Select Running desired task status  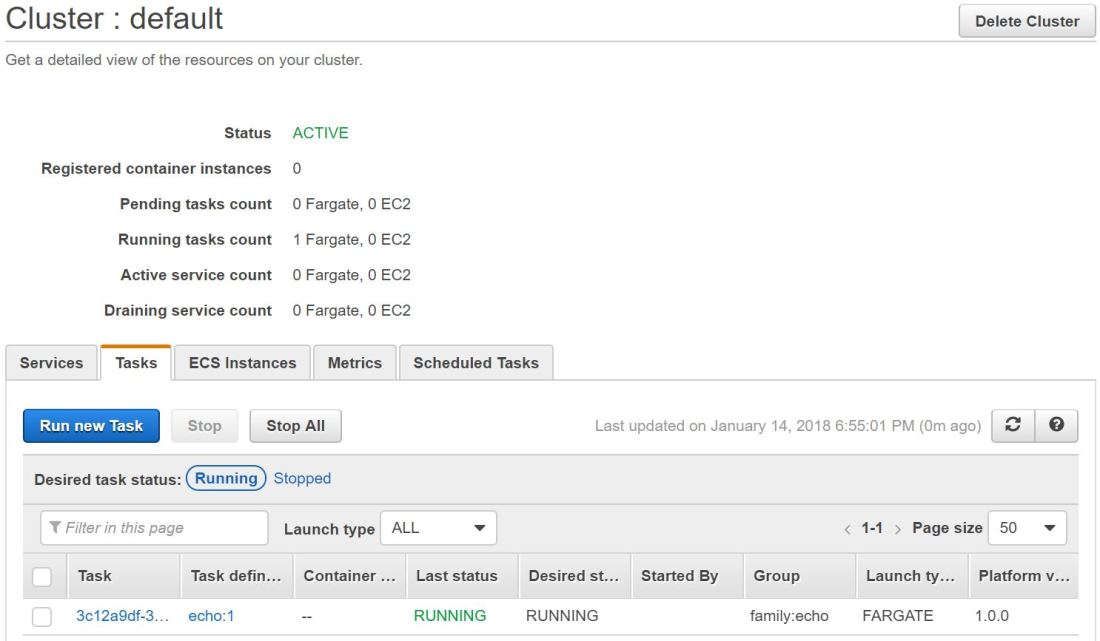226,478
